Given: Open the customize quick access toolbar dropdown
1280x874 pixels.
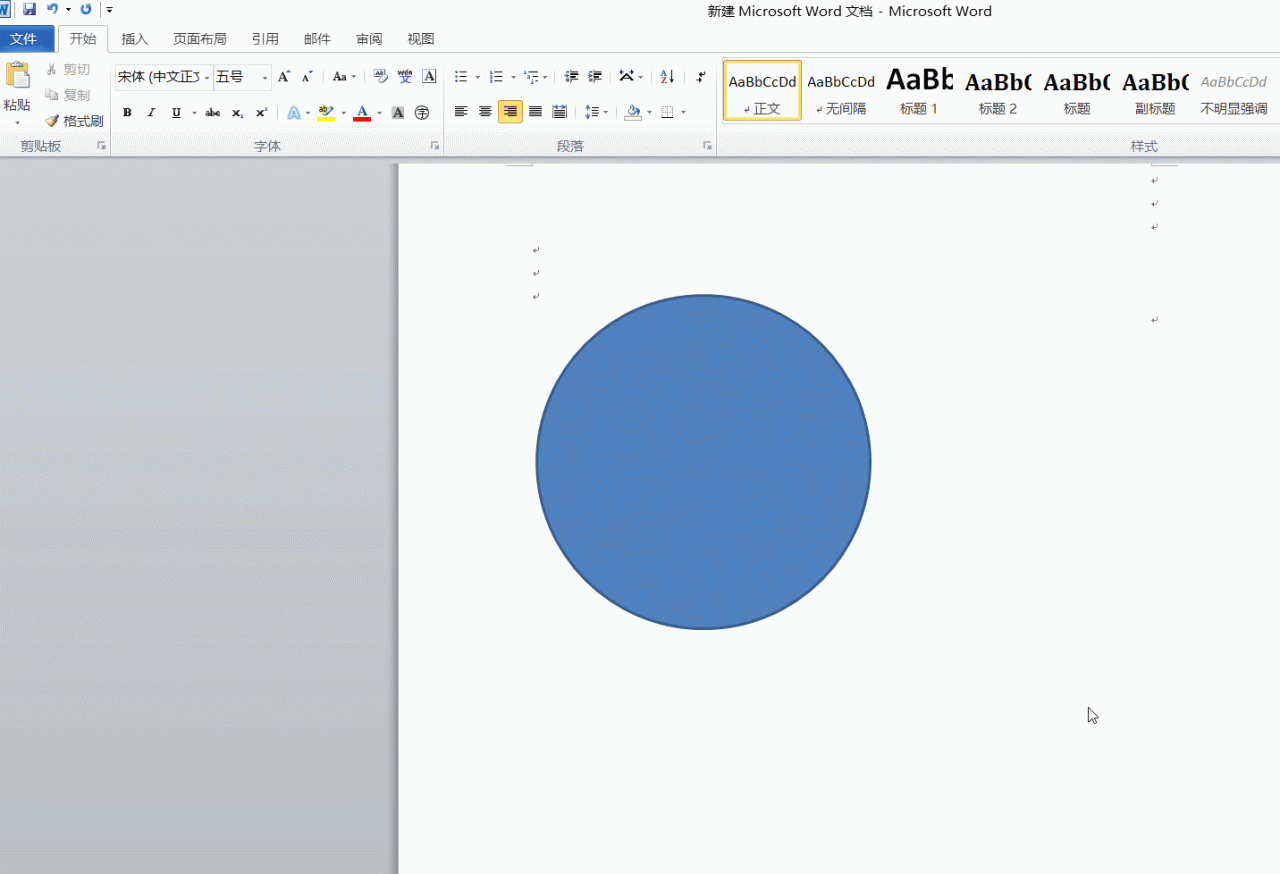Looking at the screenshot, I should (x=109, y=9).
